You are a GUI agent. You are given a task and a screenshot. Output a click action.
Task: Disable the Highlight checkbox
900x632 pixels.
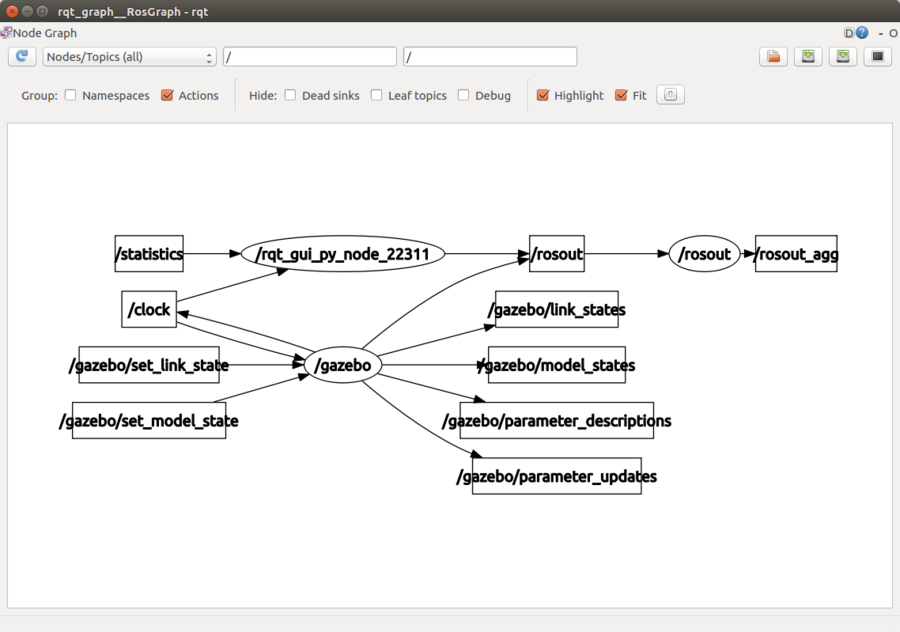[x=543, y=95]
